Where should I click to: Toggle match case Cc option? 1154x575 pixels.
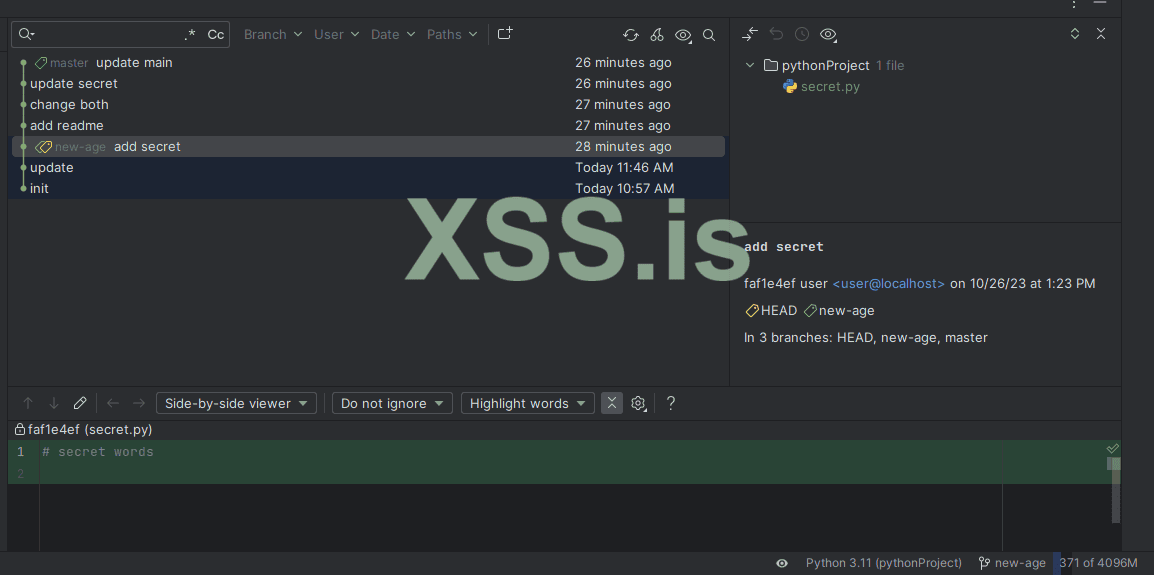[216, 35]
